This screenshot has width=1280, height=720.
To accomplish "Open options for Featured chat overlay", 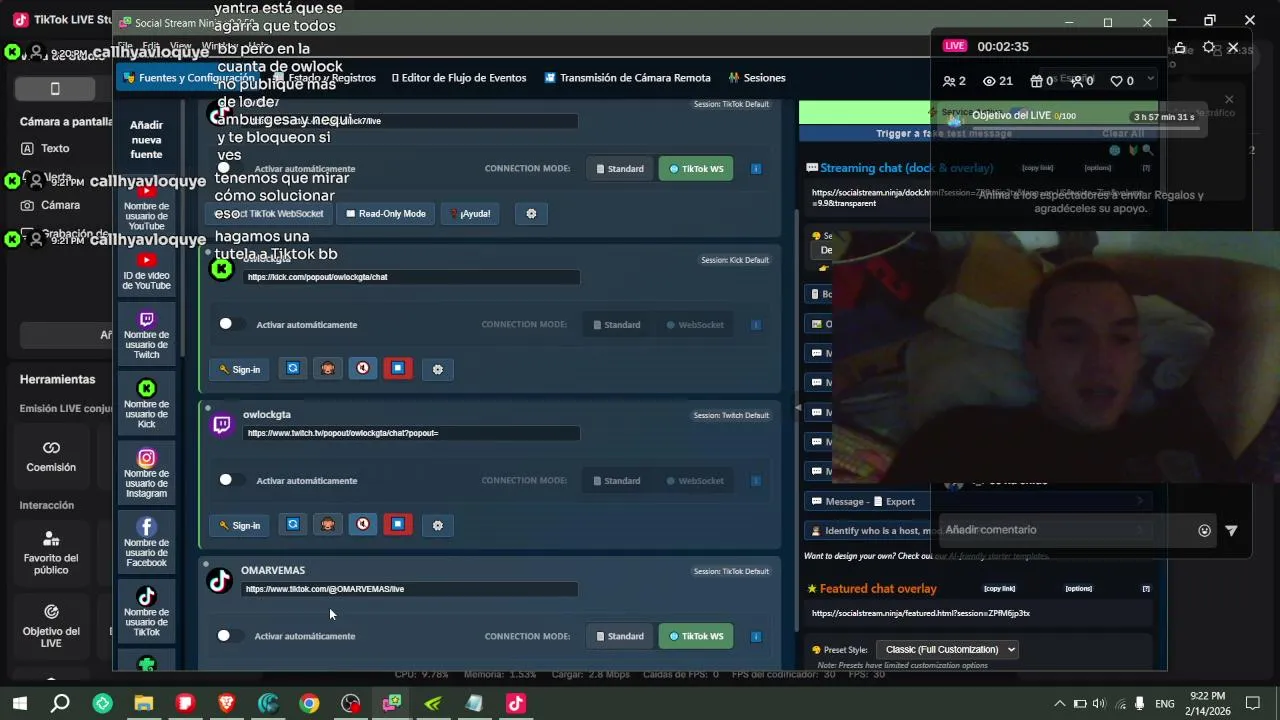I will pyautogui.click(x=1078, y=589).
